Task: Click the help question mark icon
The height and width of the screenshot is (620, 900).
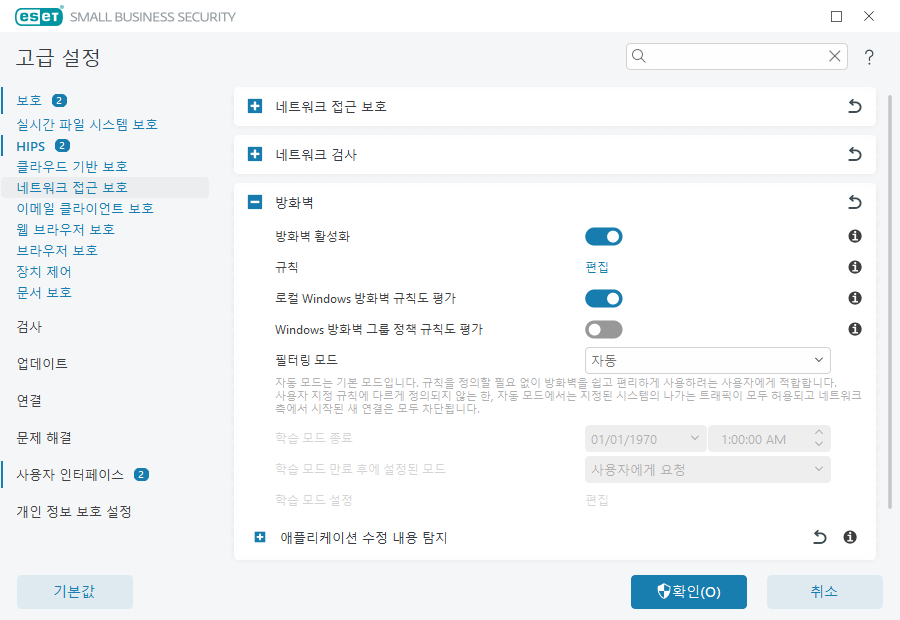Action: 869,57
